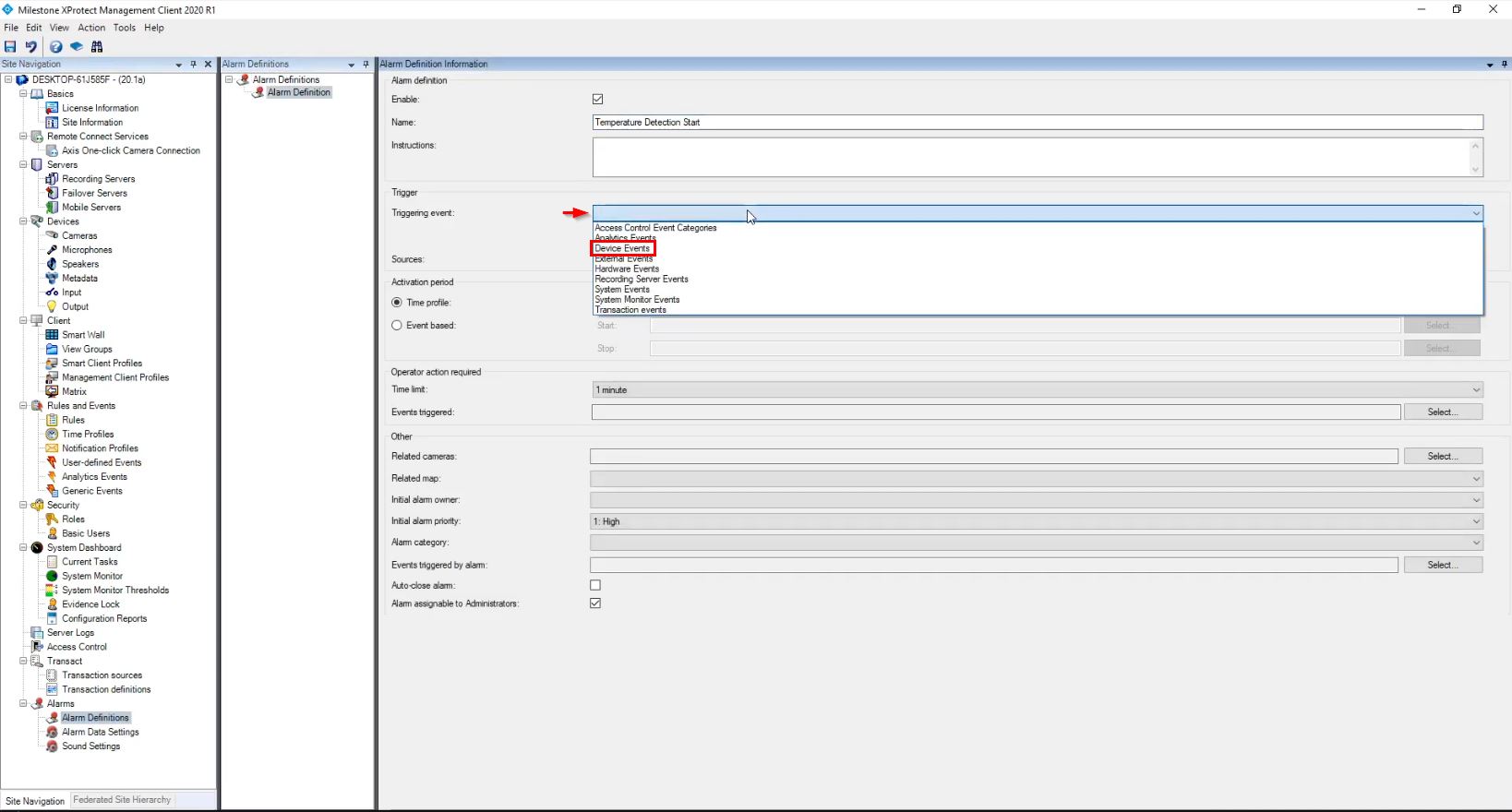Open System Monitor green icon
The width and height of the screenshot is (1512, 812).
pos(53,576)
